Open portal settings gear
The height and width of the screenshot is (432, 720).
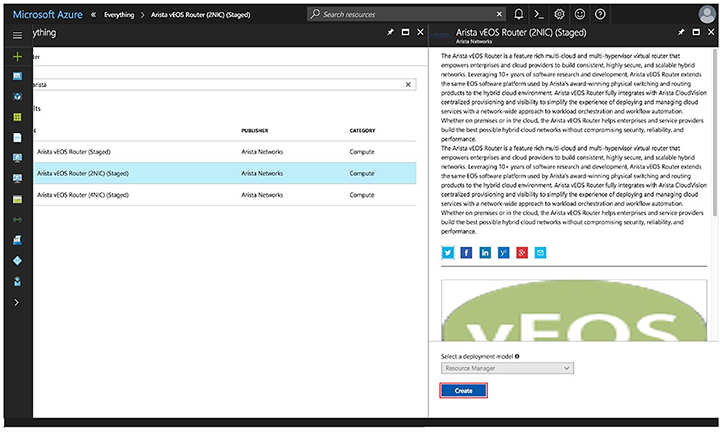click(559, 14)
